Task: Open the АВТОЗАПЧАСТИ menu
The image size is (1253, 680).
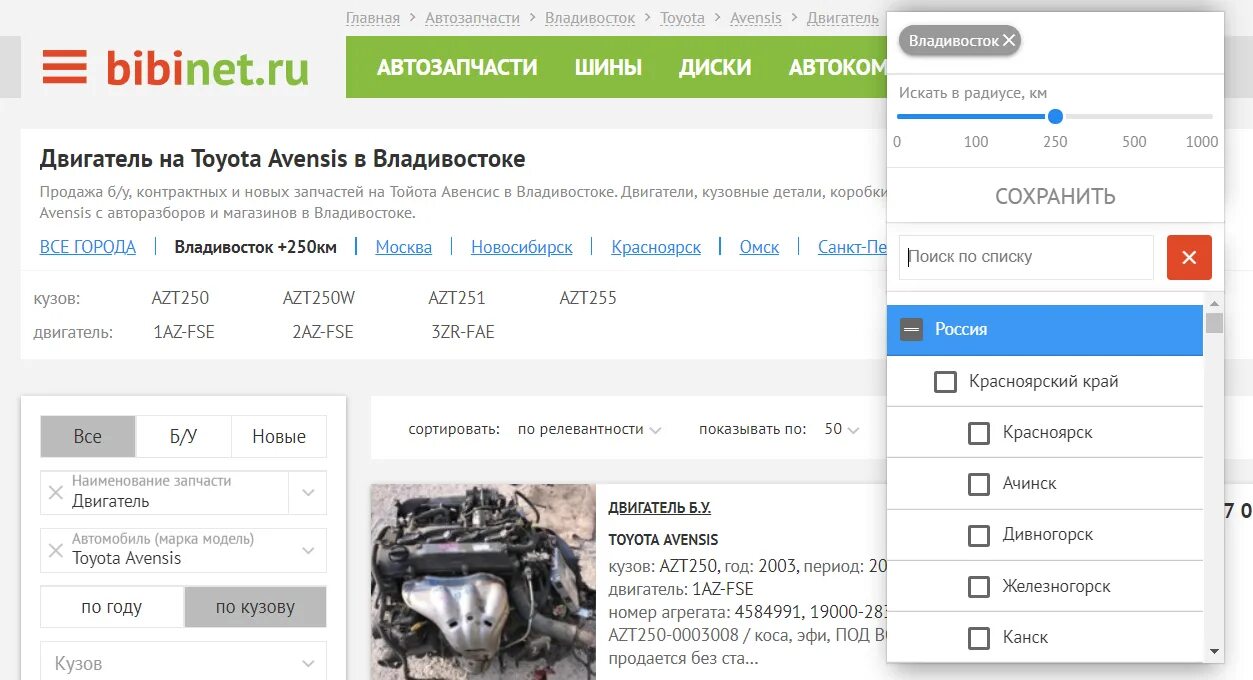Action: [x=457, y=68]
